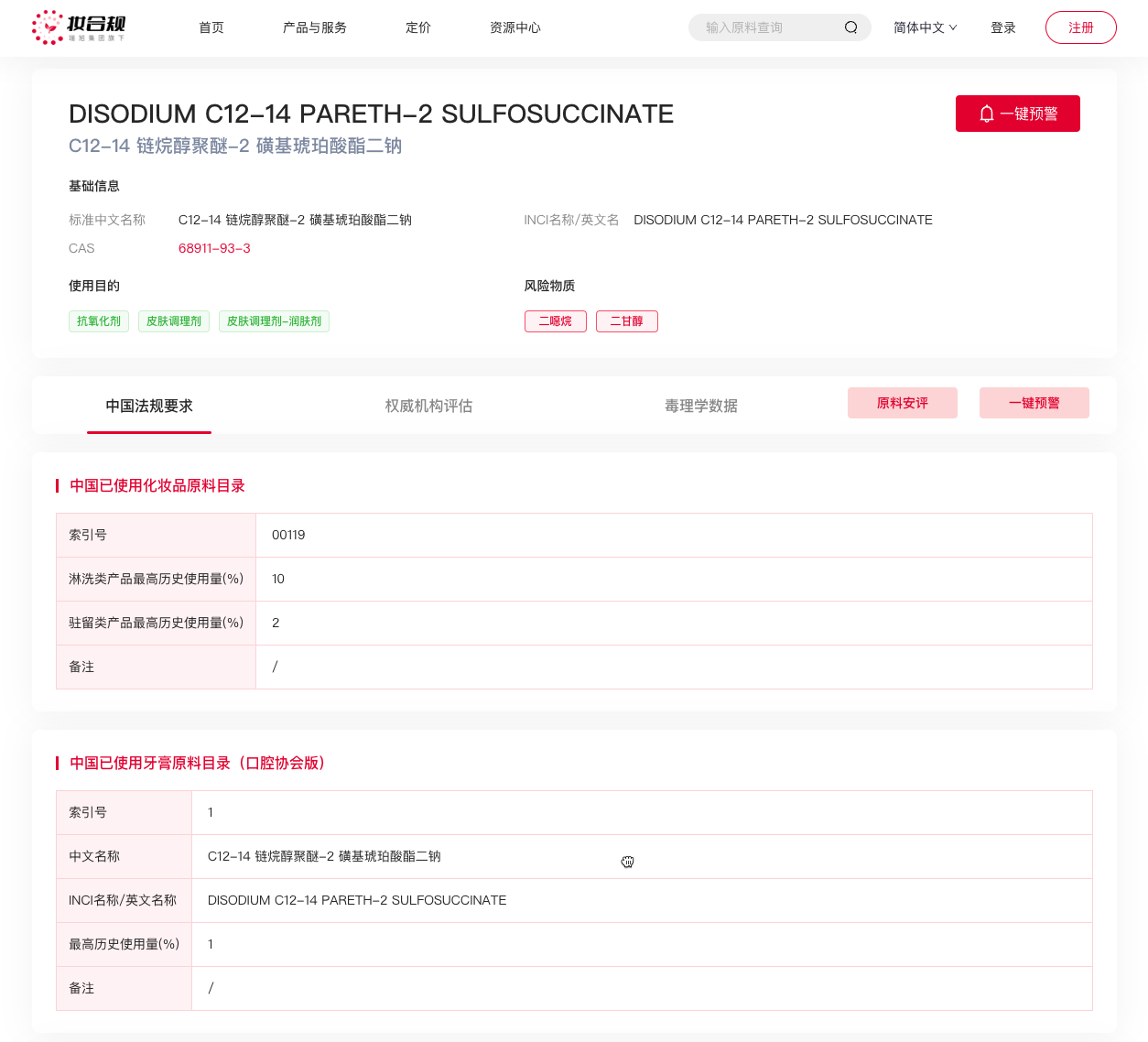Click the 原料安评 button

tap(902, 403)
